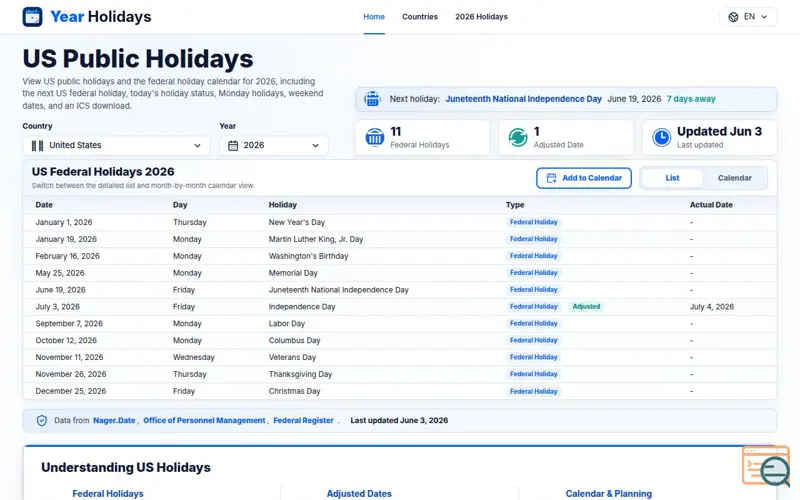Click the United States flag icon

[37, 145]
